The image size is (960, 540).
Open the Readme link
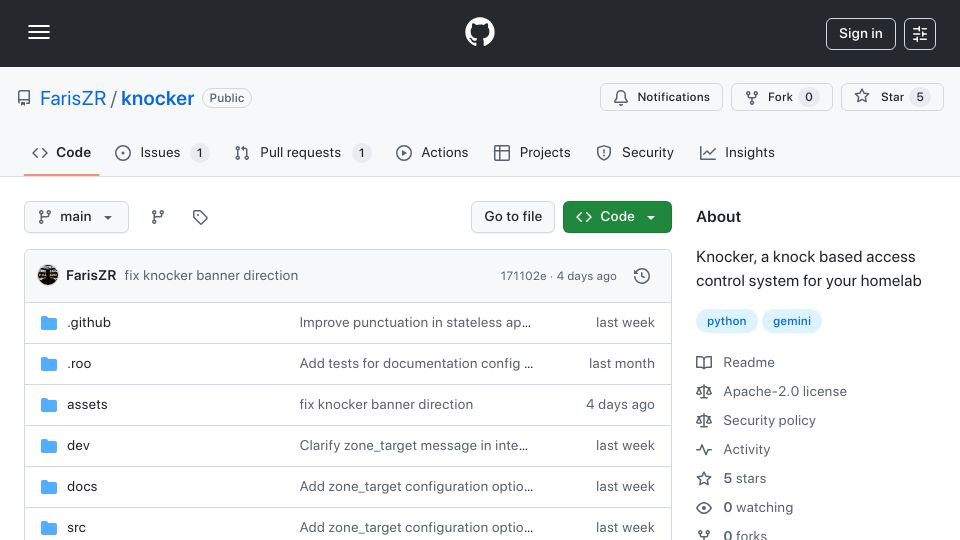(x=749, y=362)
